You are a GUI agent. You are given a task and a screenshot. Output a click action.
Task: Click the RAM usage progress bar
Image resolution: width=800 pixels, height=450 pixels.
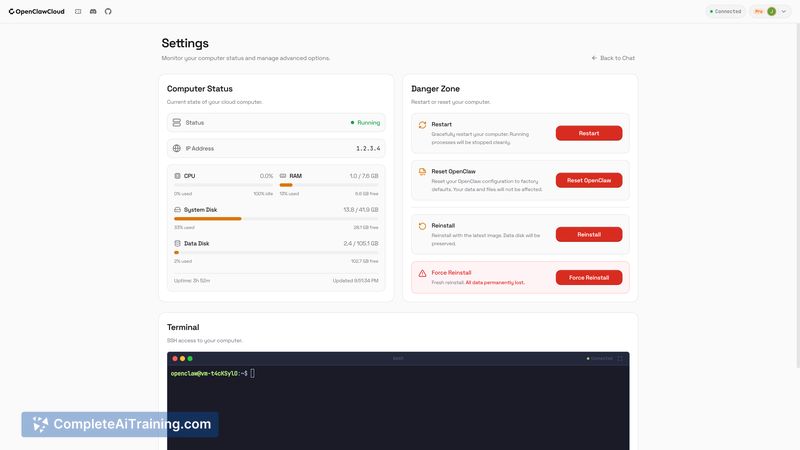tap(329, 185)
